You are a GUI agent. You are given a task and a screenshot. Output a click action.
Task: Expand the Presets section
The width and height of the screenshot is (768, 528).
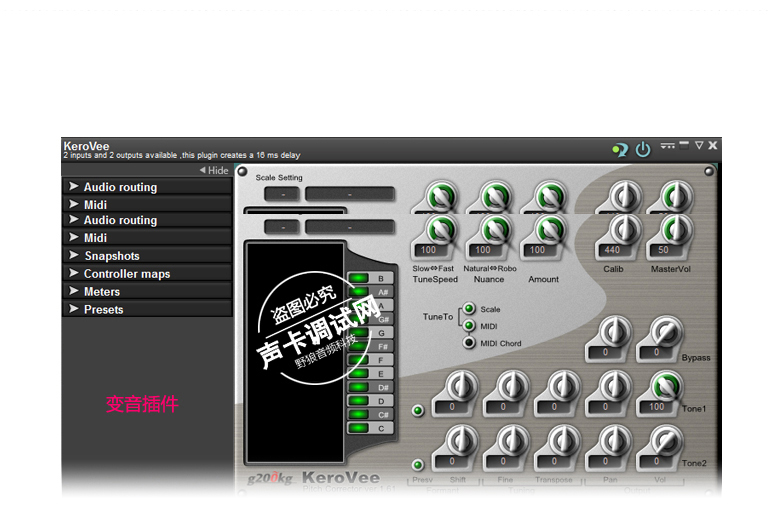pyautogui.click(x=147, y=310)
